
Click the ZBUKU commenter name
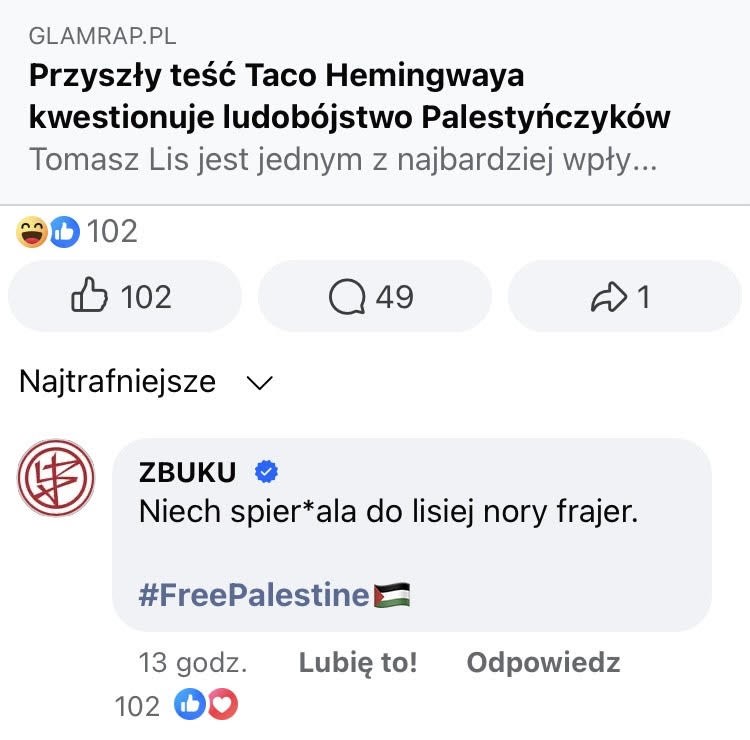pyautogui.click(x=188, y=471)
